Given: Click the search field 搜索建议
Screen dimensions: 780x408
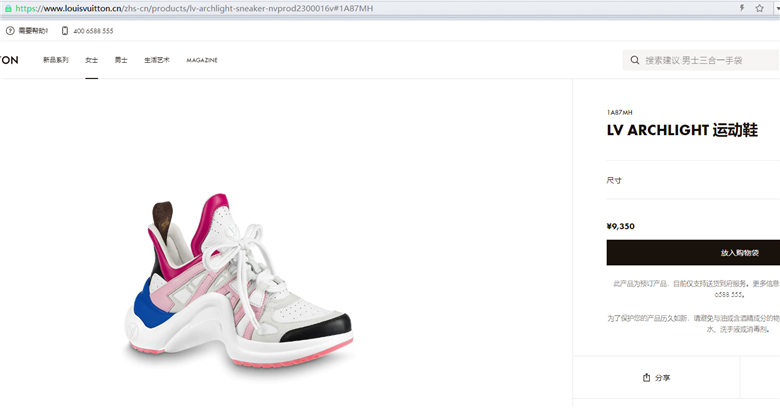Looking at the screenshot, I should 701,60.
